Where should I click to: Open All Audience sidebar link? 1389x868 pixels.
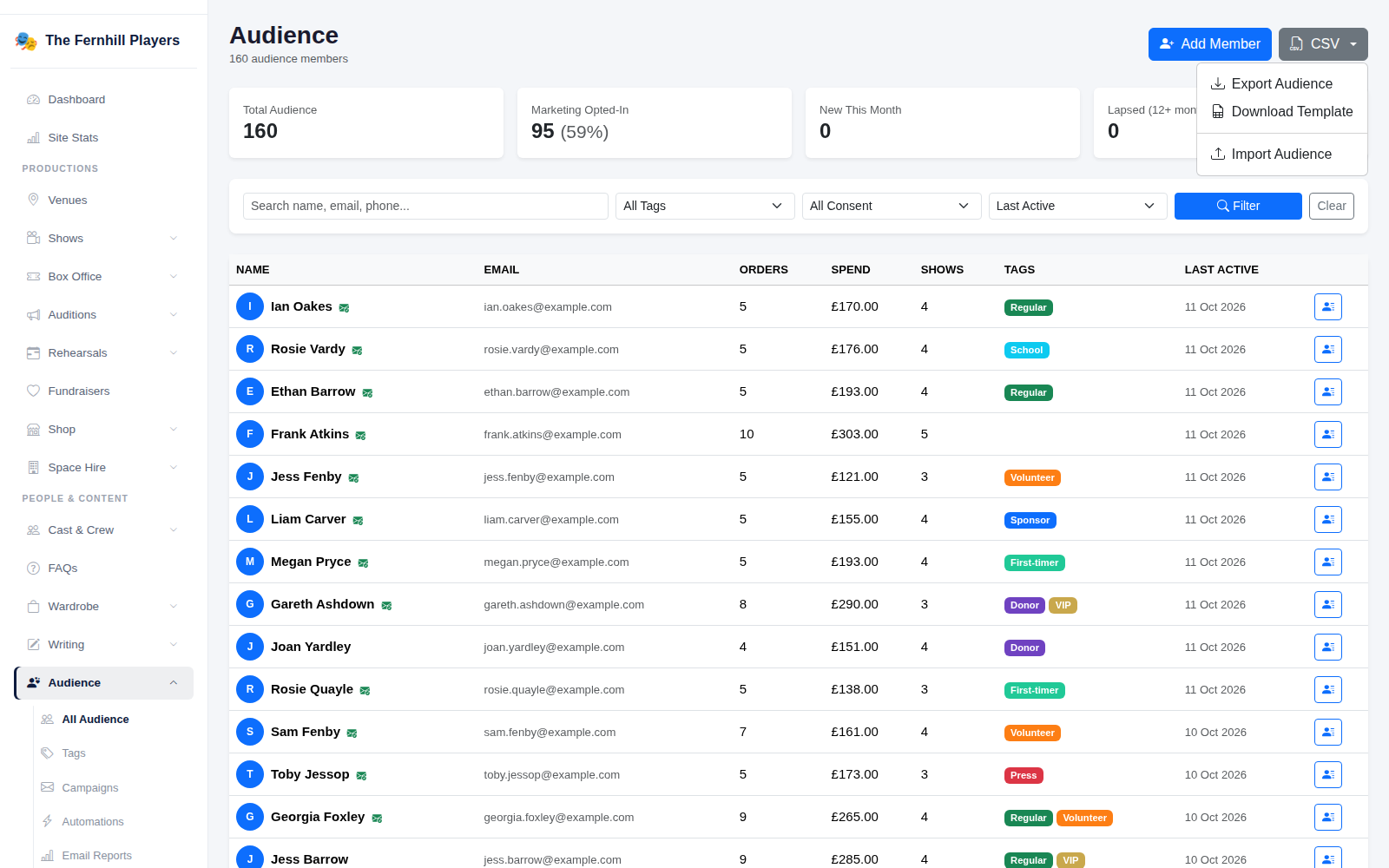[x=113, y=720]
